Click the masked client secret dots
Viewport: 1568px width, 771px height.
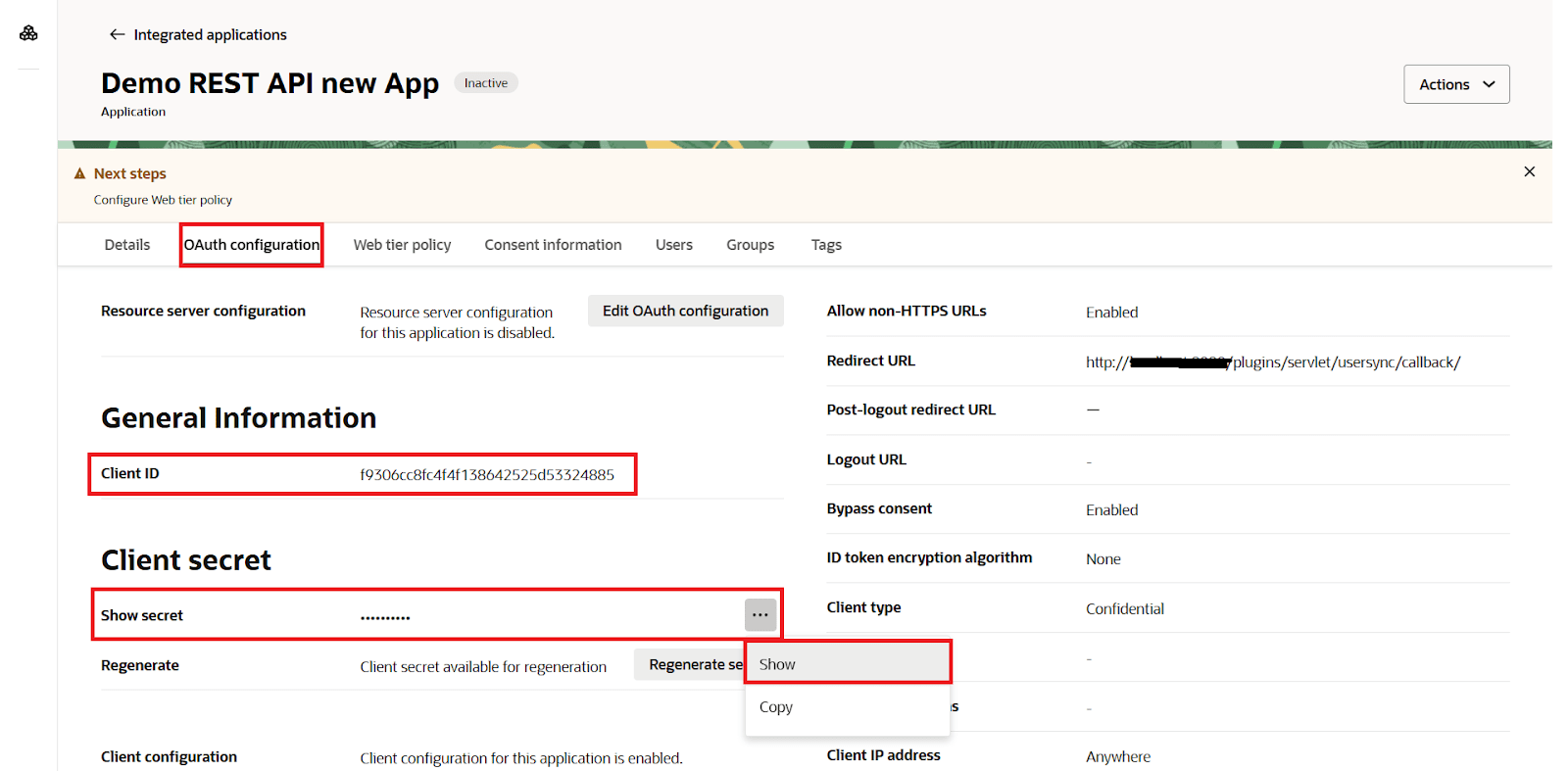click(x=385, y=617)
